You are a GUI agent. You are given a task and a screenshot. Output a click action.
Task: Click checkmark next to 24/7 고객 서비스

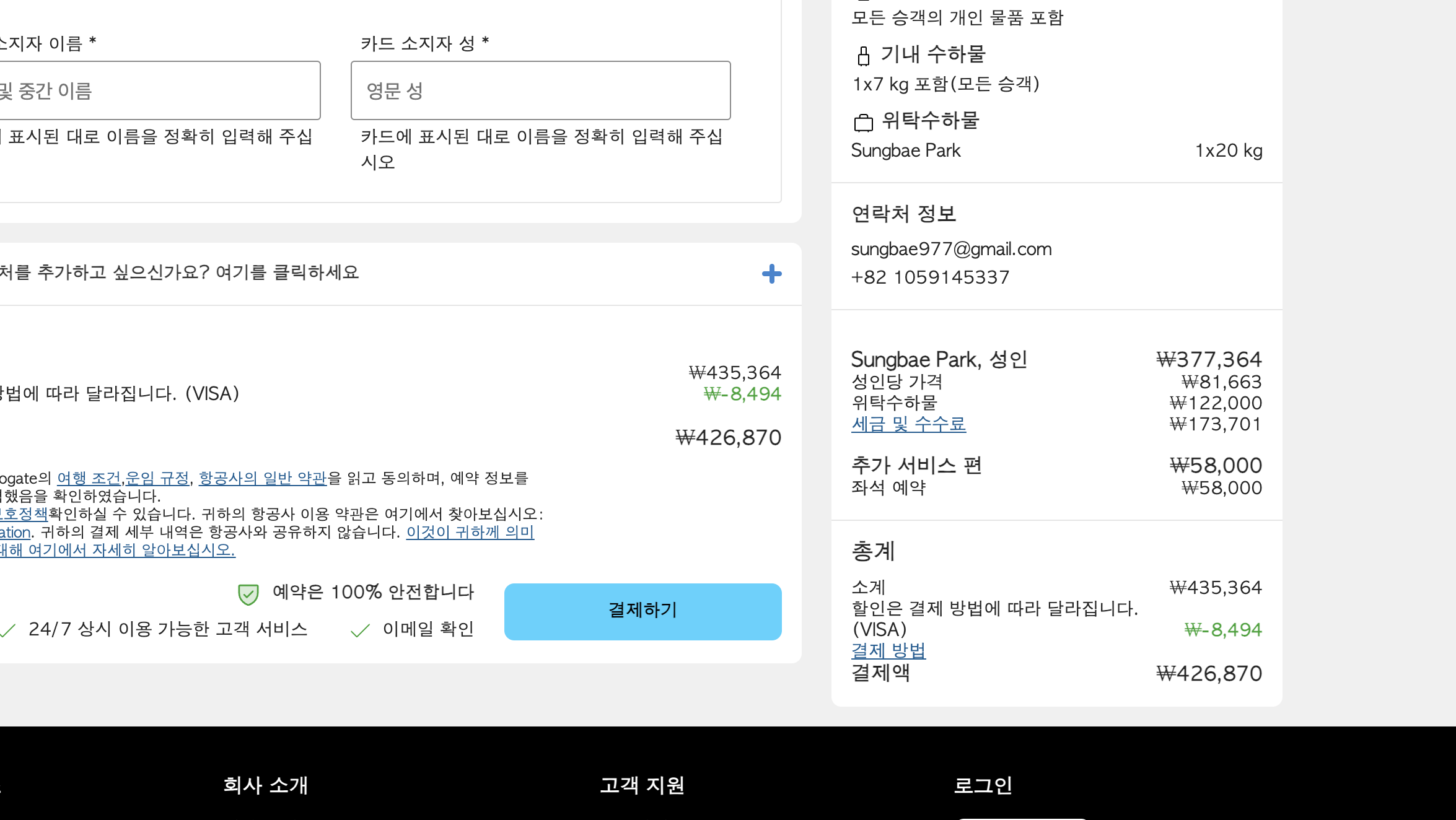tap(7, 630)
